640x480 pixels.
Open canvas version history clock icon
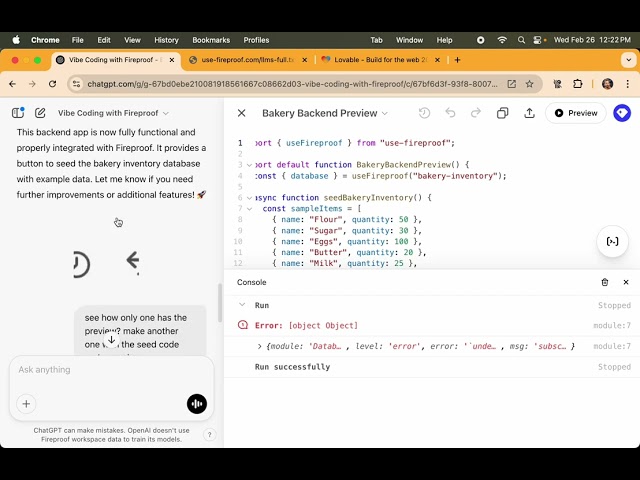pyautogui.click(x=424, y=113)
